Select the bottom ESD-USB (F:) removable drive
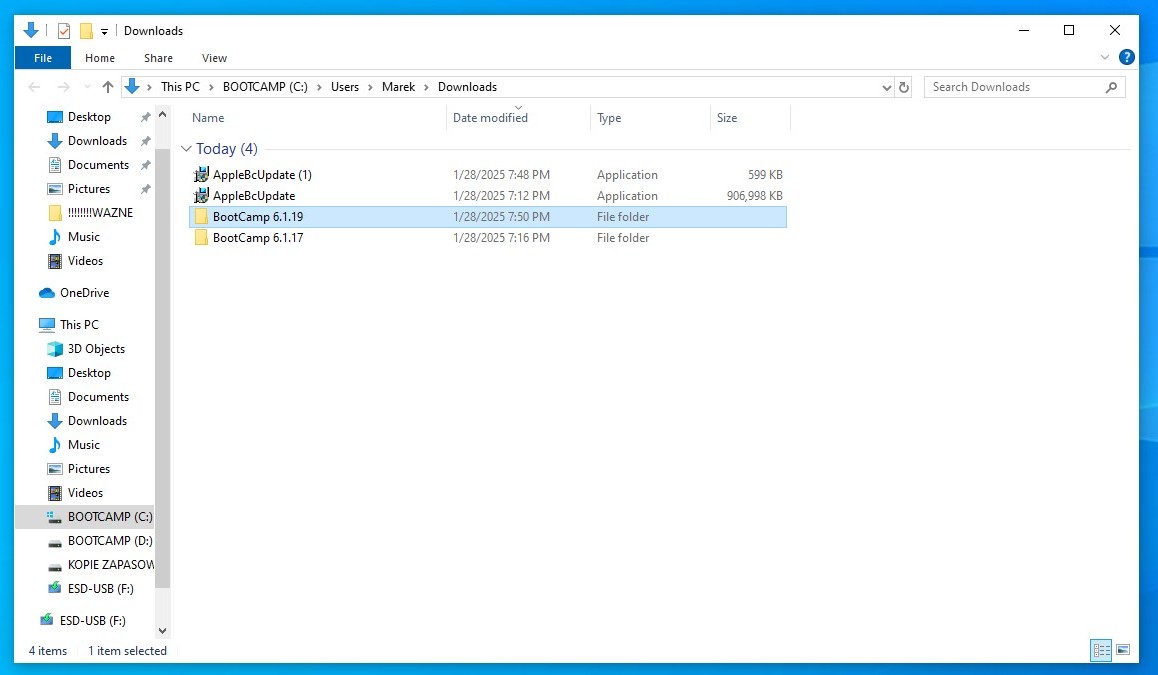 (x=92, y=621)
